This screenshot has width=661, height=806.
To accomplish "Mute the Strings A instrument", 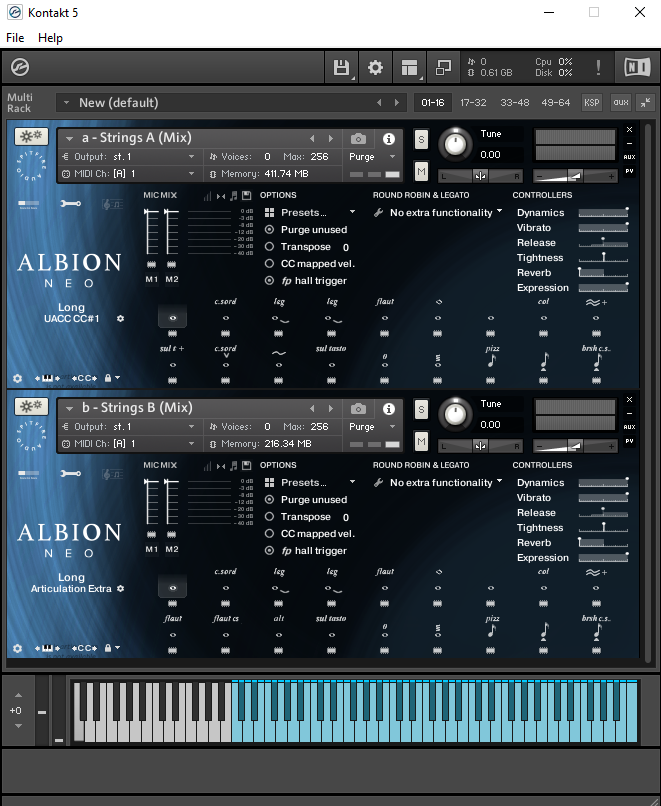I will click(x=421, y=172).
